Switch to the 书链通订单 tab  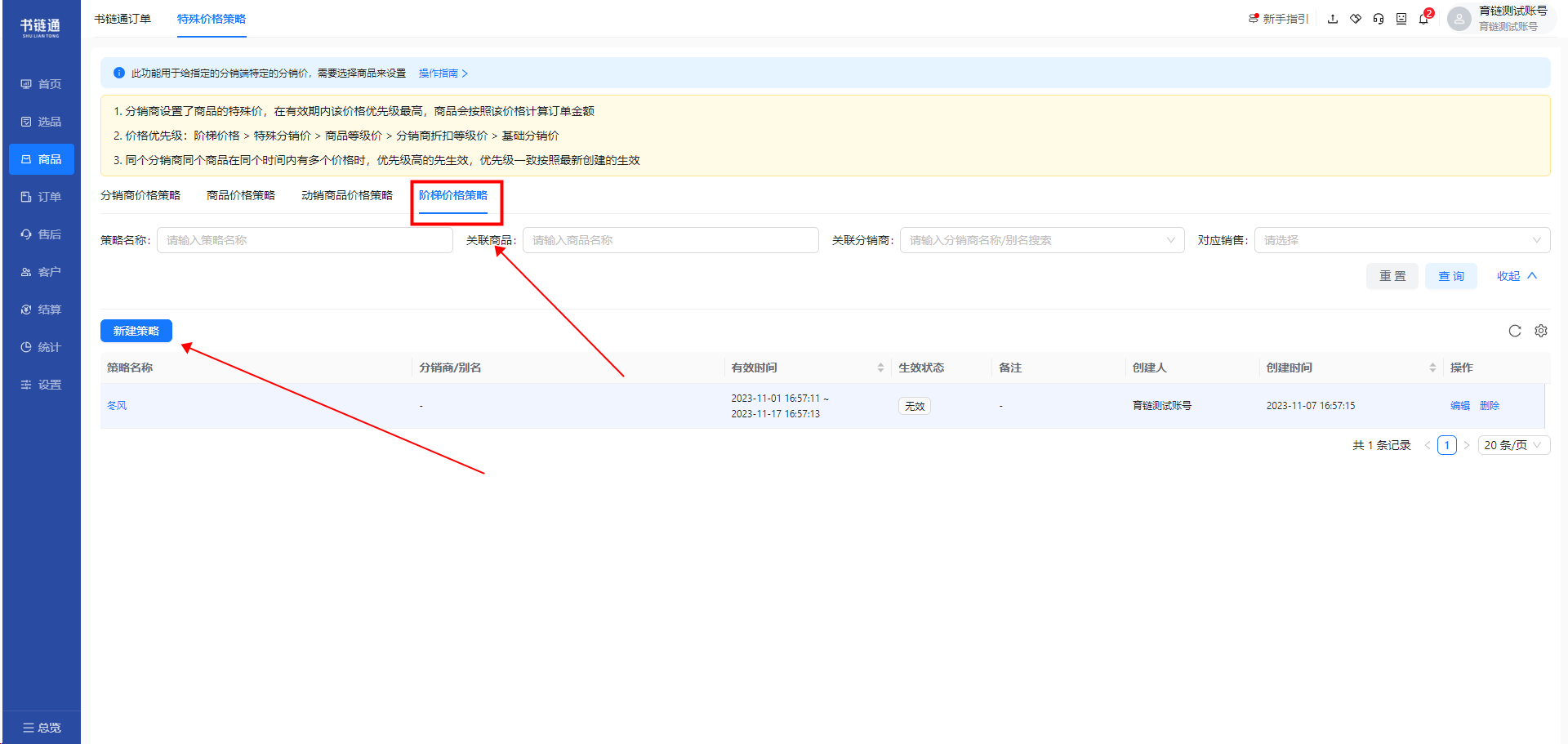tap(122, 19)
